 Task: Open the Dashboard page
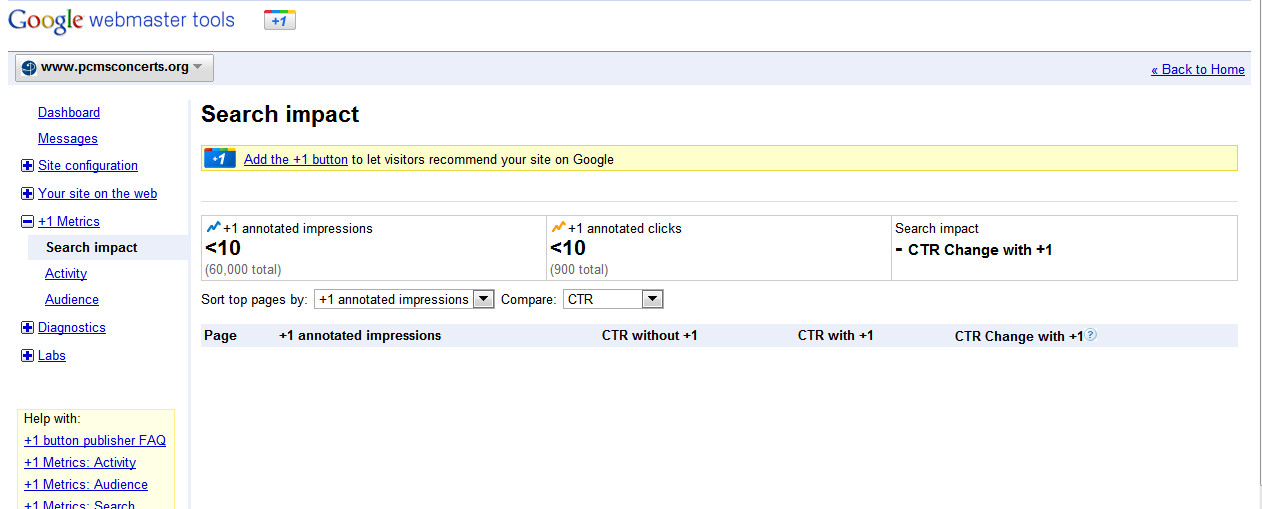69,113
